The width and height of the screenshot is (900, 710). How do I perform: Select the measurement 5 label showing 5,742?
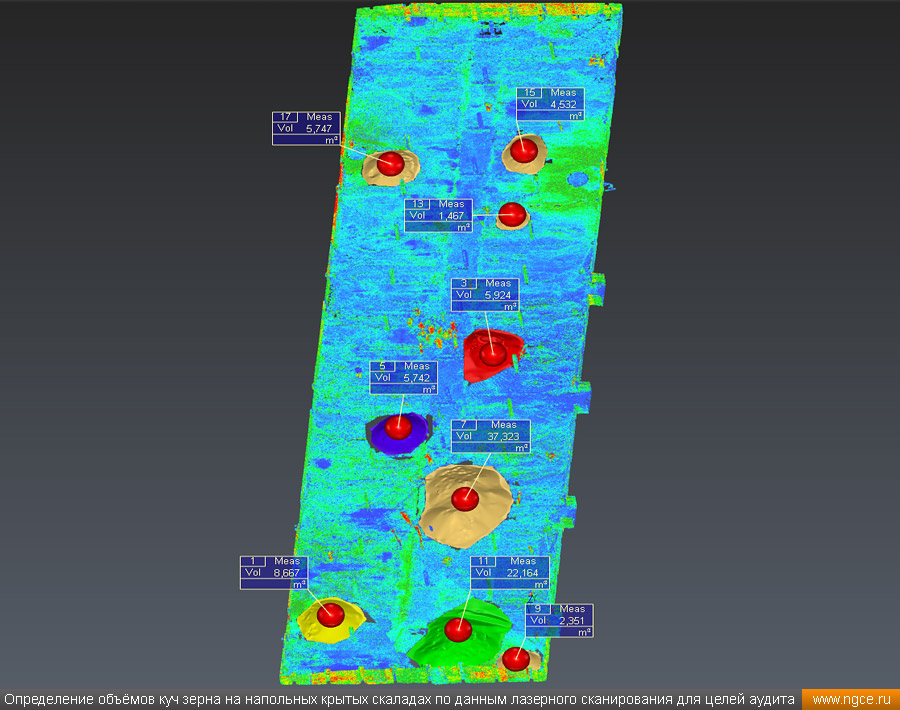(x=403, y=378)
